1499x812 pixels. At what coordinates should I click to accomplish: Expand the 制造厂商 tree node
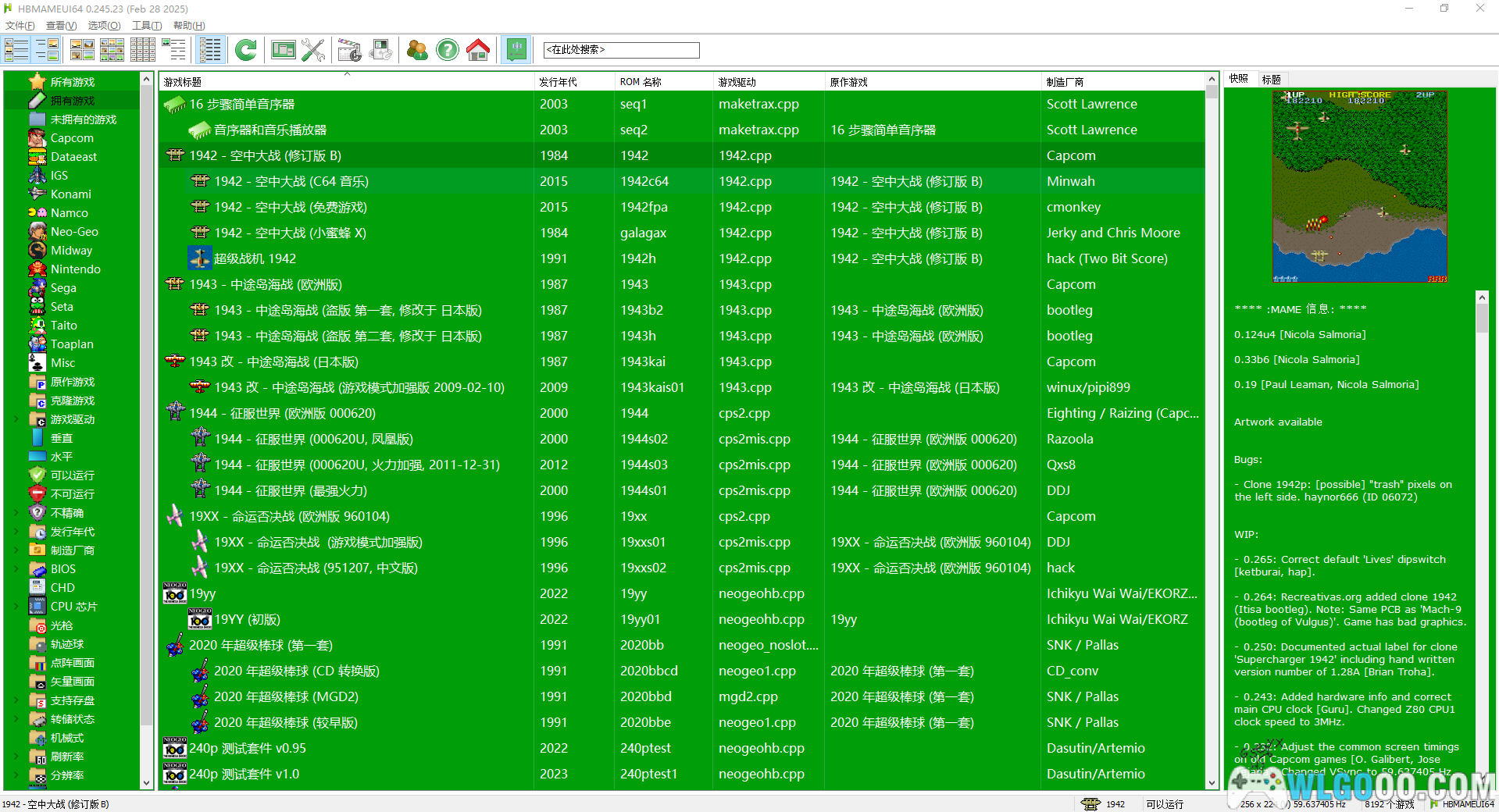pyautogui.click(x=16, y=550)
